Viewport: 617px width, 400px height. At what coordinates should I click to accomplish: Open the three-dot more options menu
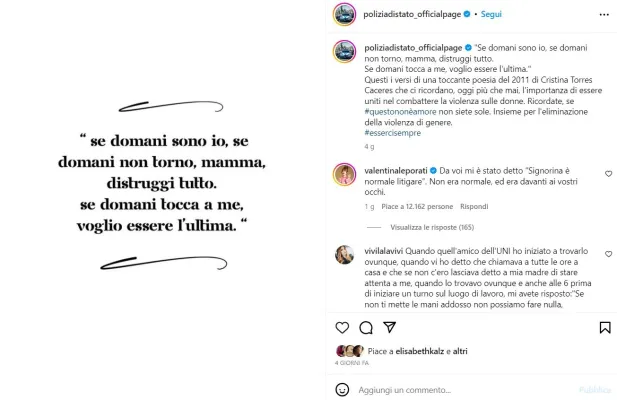pos(604,15)
